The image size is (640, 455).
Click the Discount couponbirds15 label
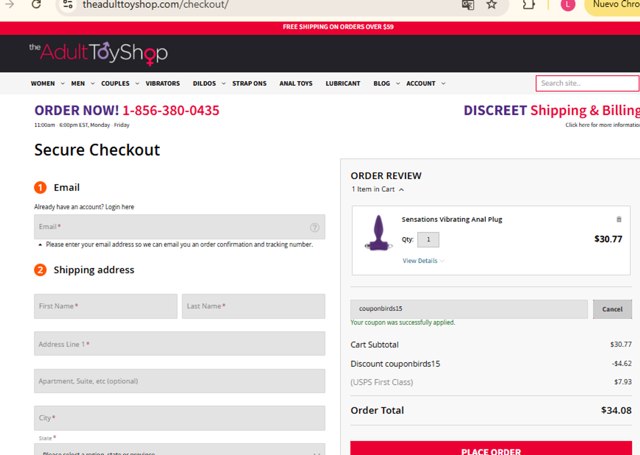click(395, 364)
